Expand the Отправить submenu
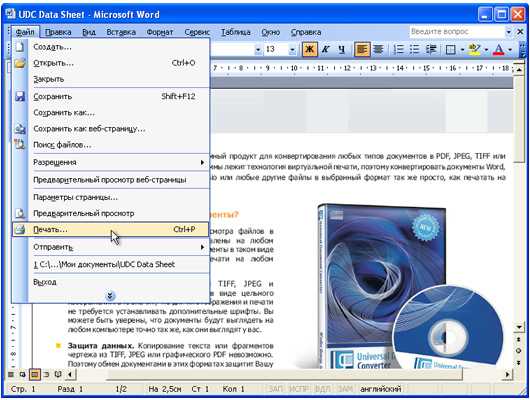Screen dimensions: 530x400 (x=111, y=247)
